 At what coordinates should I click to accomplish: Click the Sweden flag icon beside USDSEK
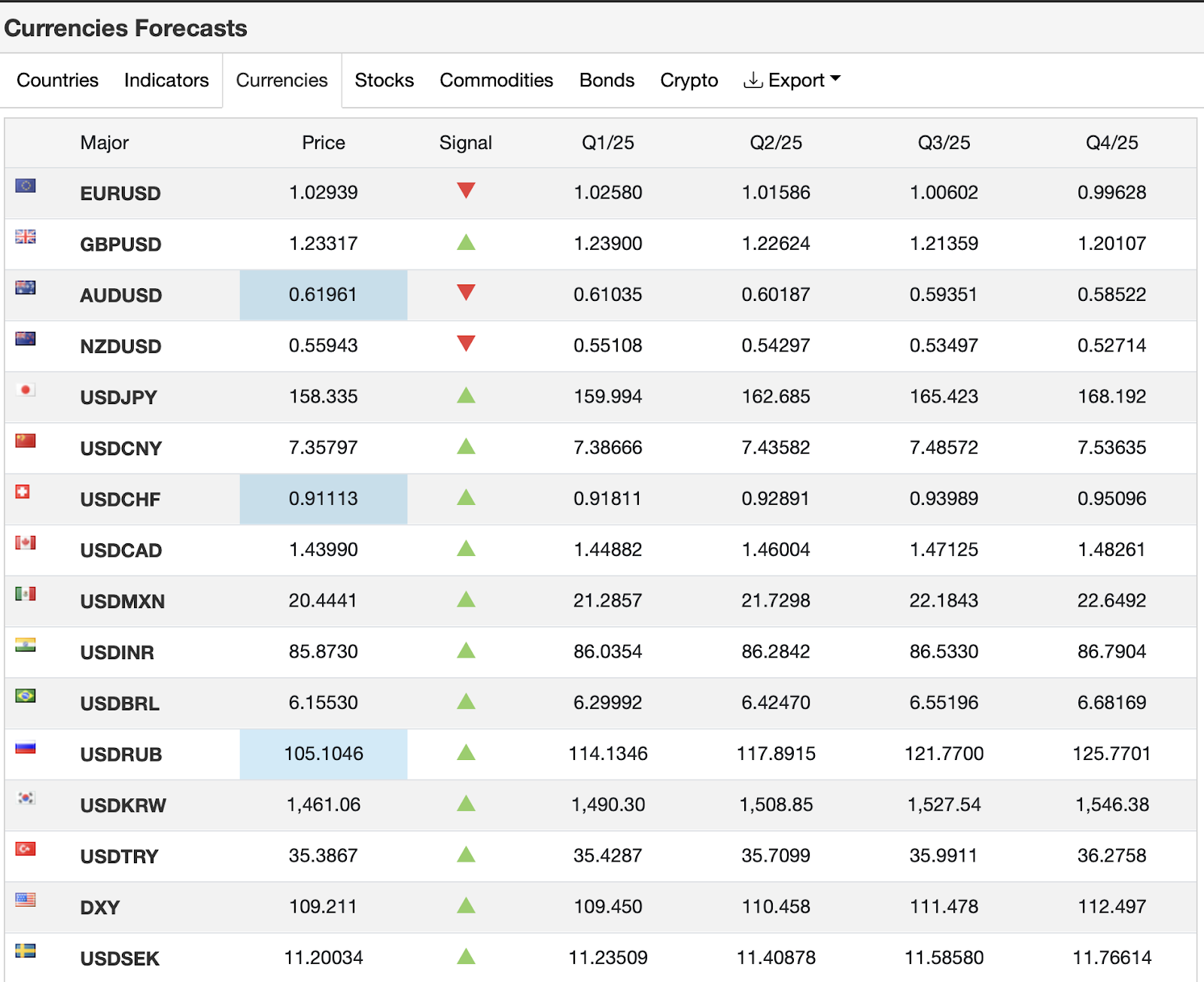[26, 951]
